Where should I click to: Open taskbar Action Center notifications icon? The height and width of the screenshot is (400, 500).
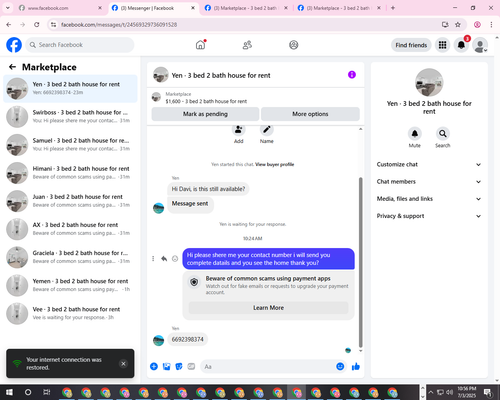point(488,392)
